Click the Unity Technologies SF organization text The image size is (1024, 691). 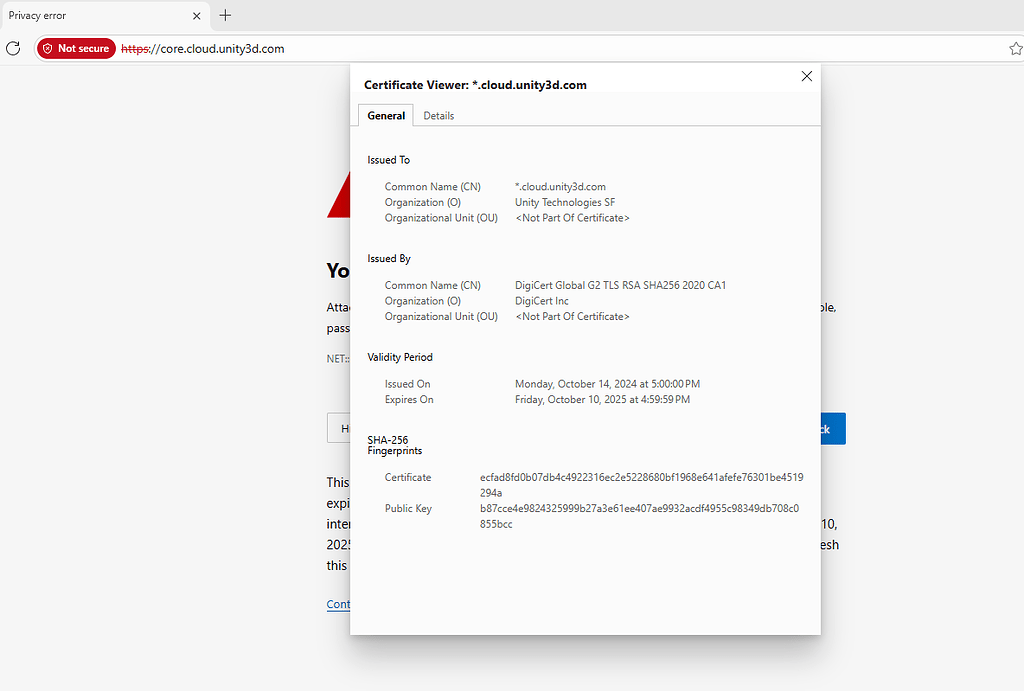click(565, 201)
